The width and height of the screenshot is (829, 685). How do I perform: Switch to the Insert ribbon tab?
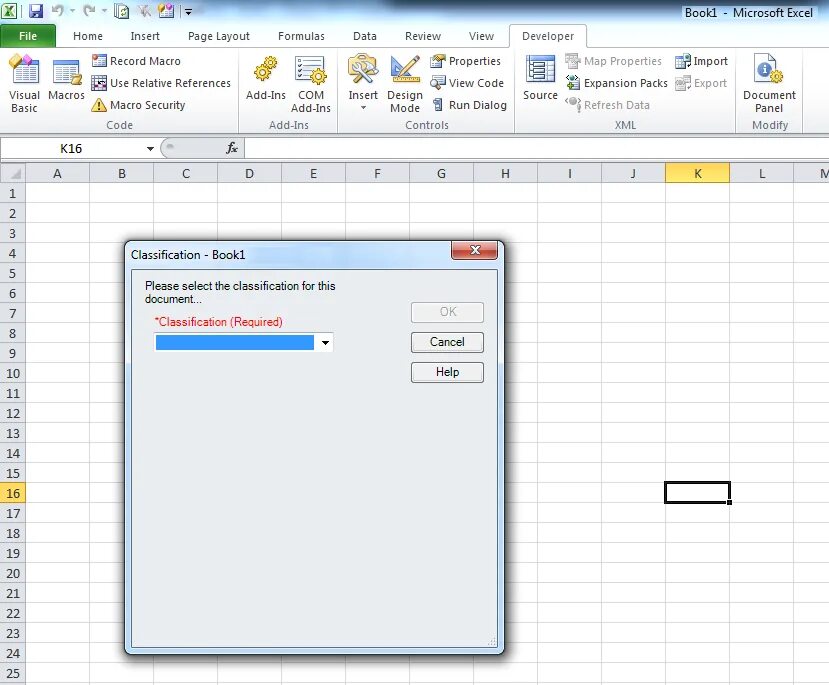[145, 36]
